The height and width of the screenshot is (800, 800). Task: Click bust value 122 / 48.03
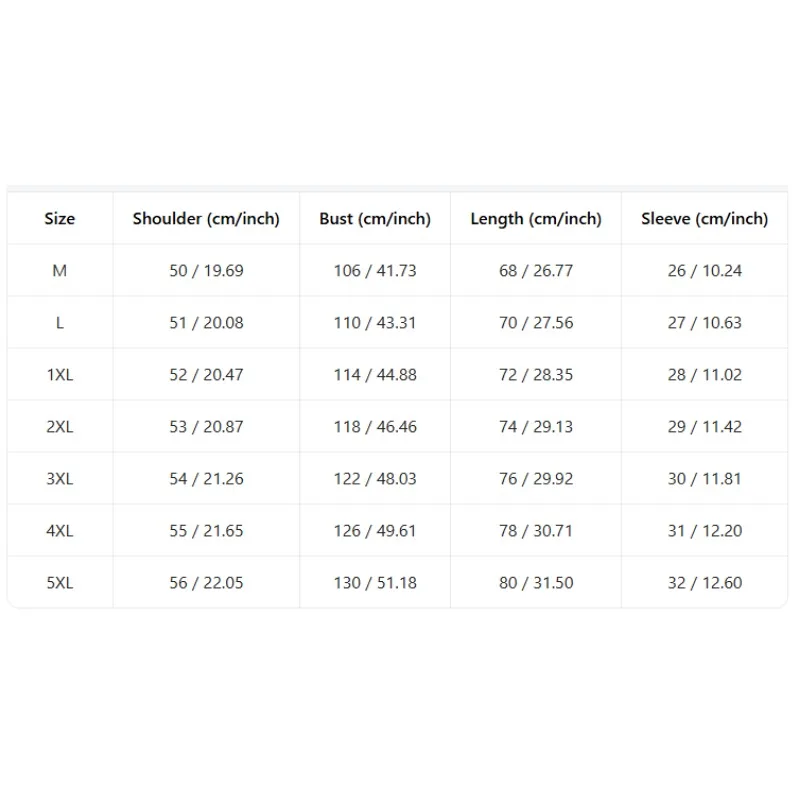tap(375, 479)
